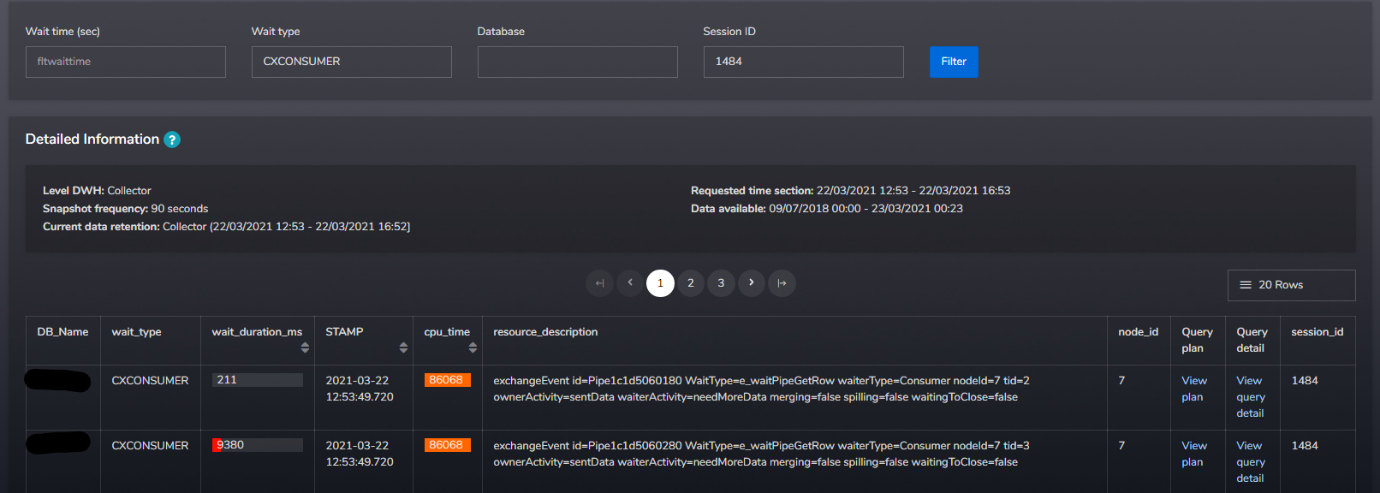
Task: Click the Session ID field with 1484
Action: (x=803, y=61)
